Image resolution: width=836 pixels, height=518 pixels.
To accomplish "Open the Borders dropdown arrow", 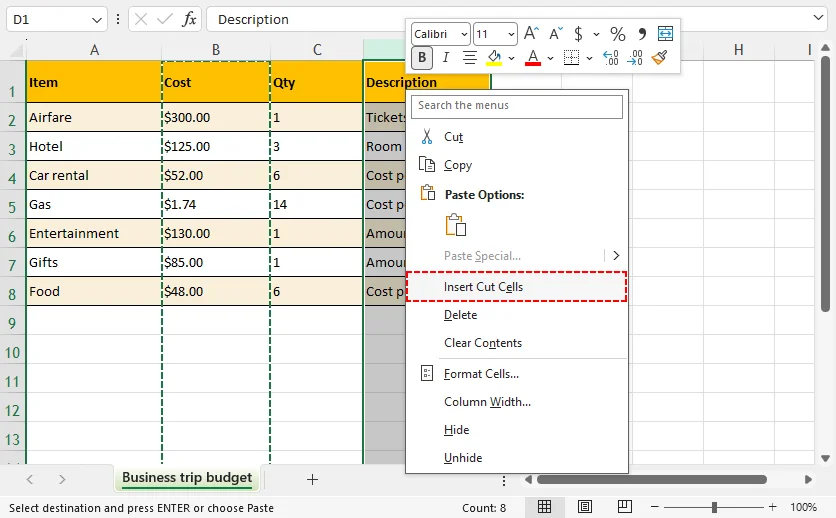I will 589,58.
